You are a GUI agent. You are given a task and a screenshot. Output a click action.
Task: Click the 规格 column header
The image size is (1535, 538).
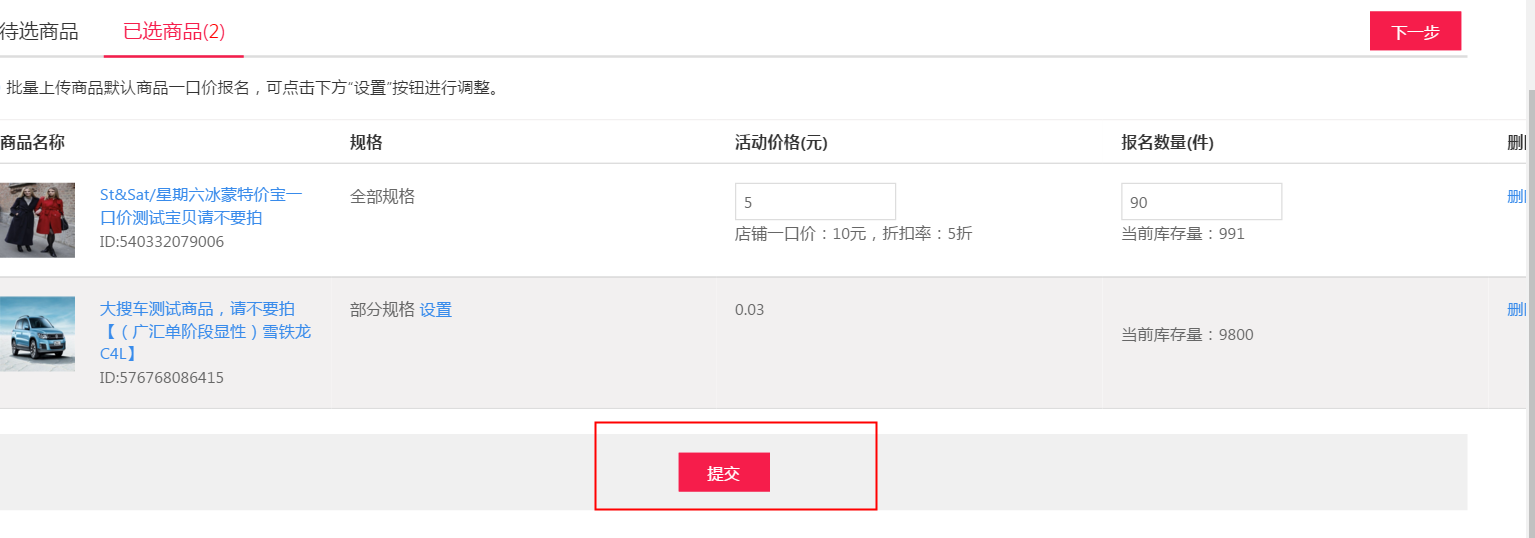coord(366,143)
